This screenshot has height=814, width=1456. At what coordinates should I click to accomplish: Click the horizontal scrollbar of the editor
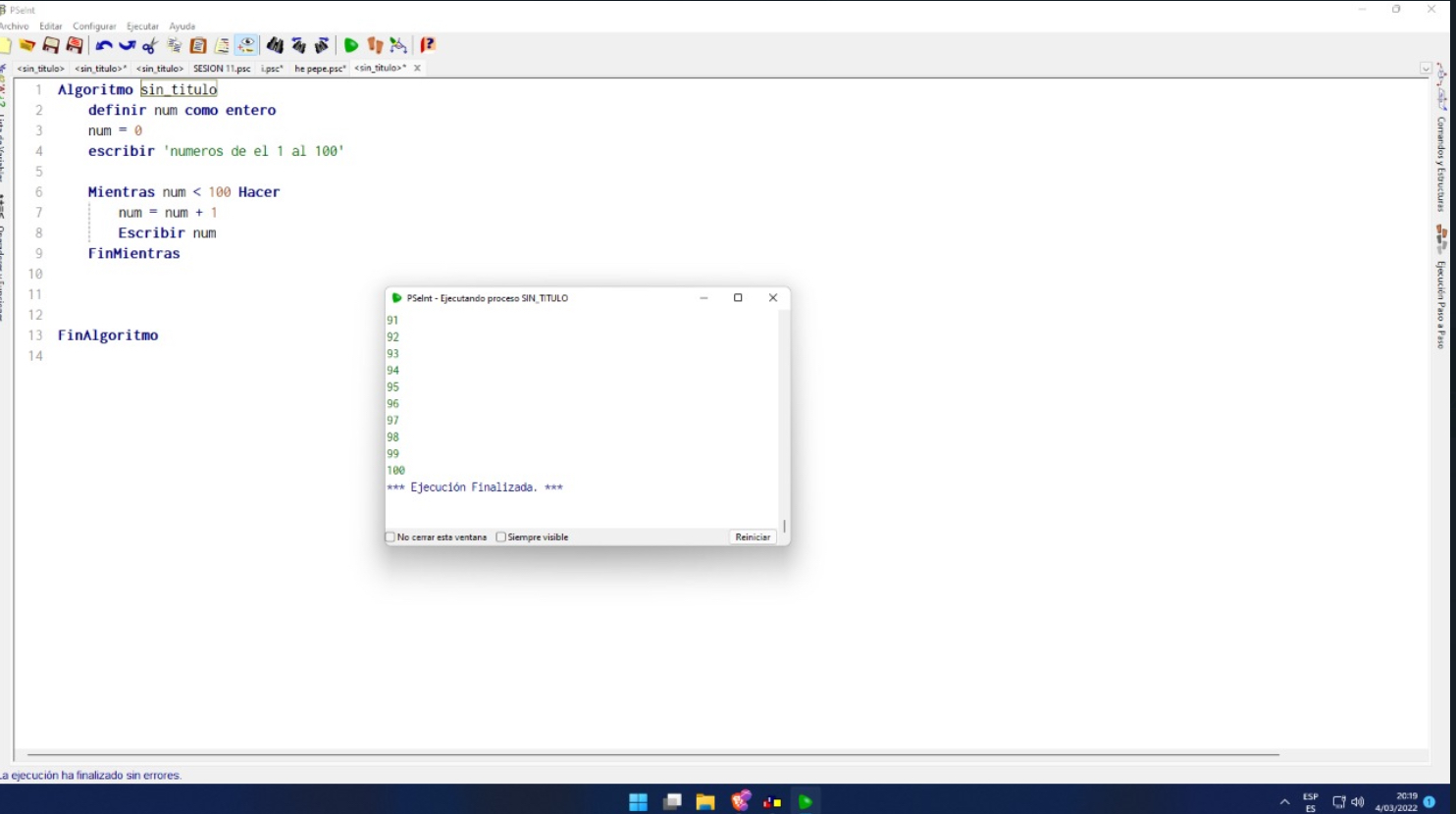pos(652,754)
